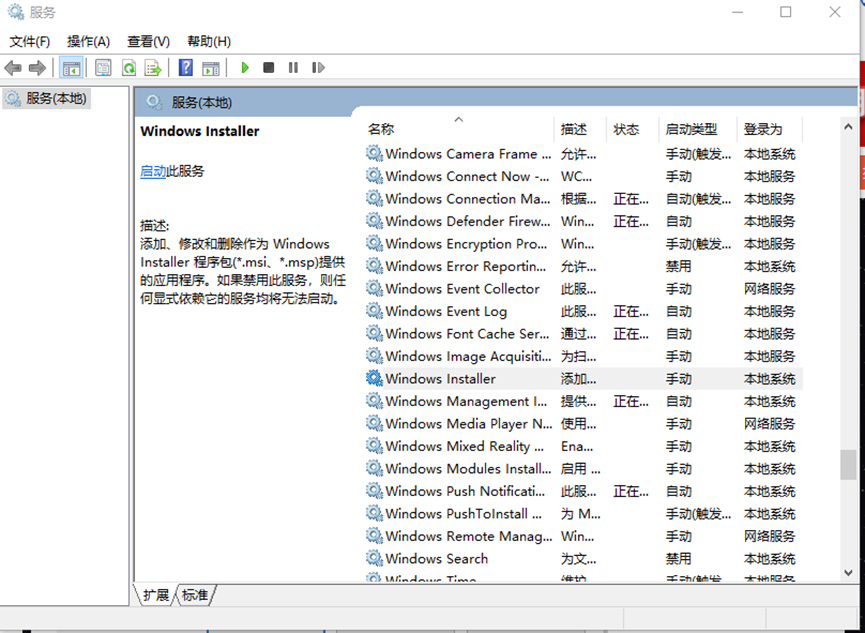The width and height of the screenshot is (865, 633).
Task: Open the Properties toolbar icon
Action: 103,68
